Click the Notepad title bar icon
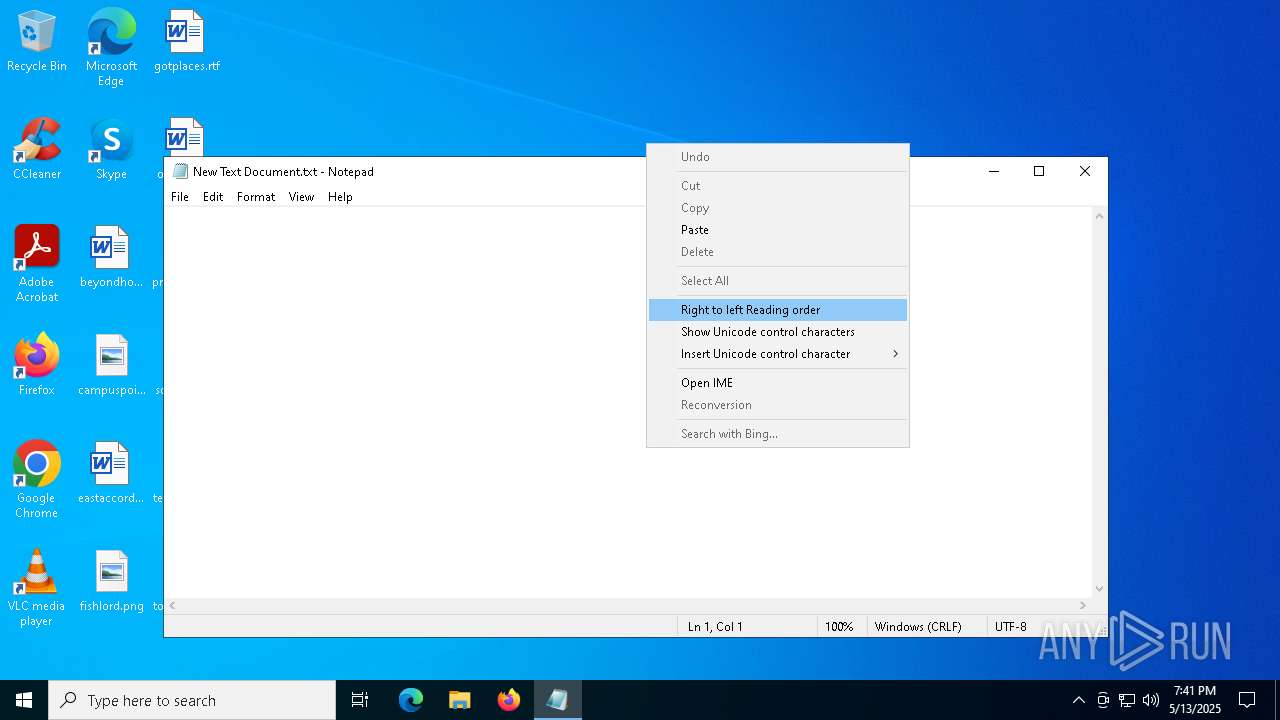1280x720 pixels. tap(181, 171)
